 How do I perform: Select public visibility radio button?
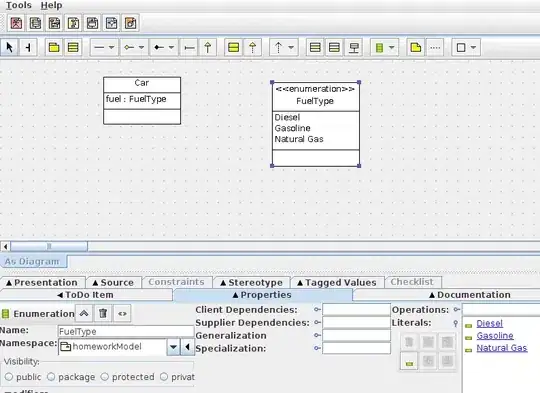click(9, 377)
